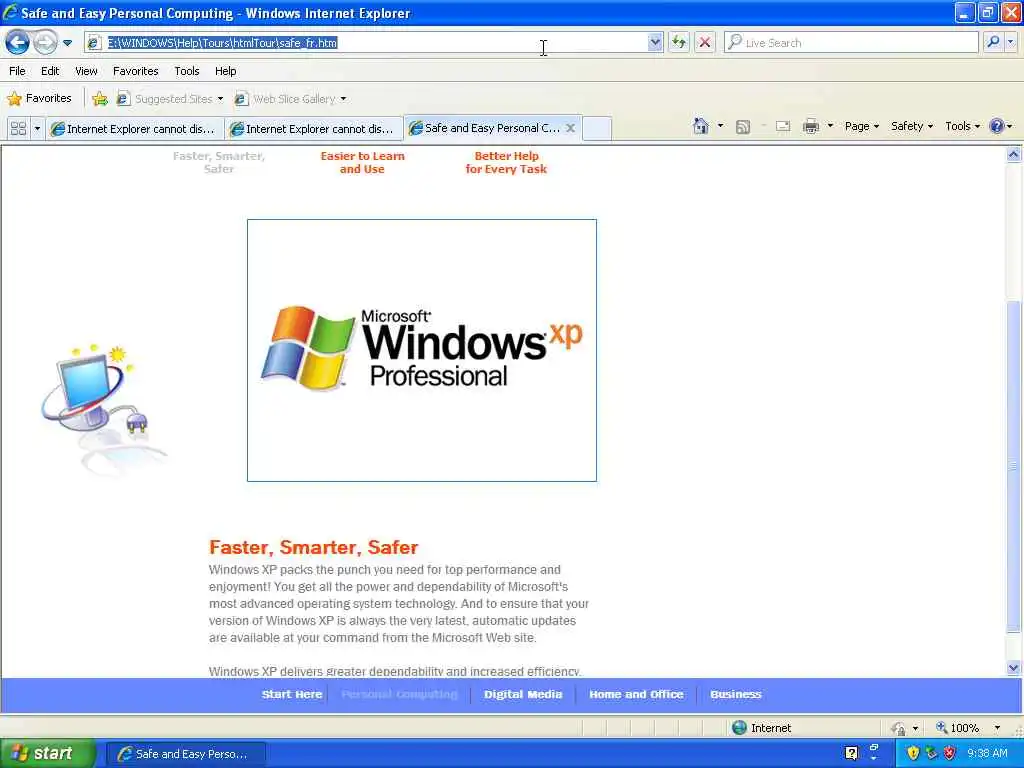Image resolution: width=1024 pixels, height=768 pixels.
Task: Click the vertical scrollbar thumb
Action: [x=1014, y=466]
